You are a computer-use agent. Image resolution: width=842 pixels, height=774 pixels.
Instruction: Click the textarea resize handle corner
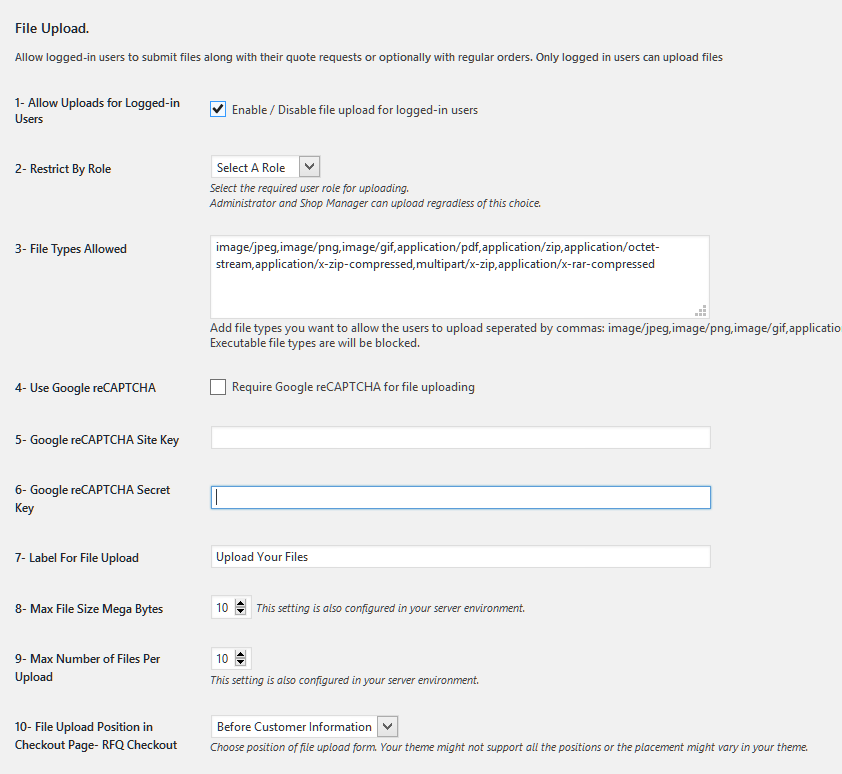pos(701,311)
